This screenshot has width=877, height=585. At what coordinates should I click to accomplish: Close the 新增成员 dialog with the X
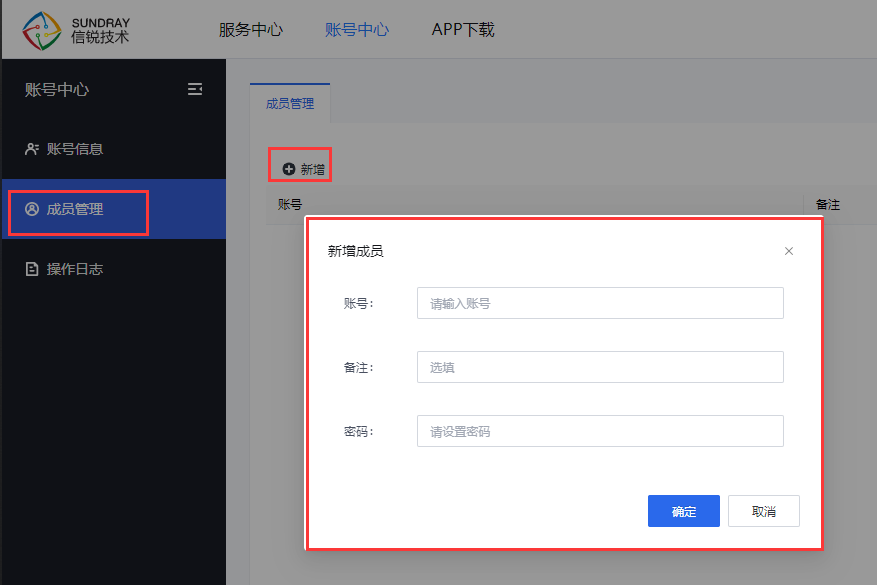789,251
